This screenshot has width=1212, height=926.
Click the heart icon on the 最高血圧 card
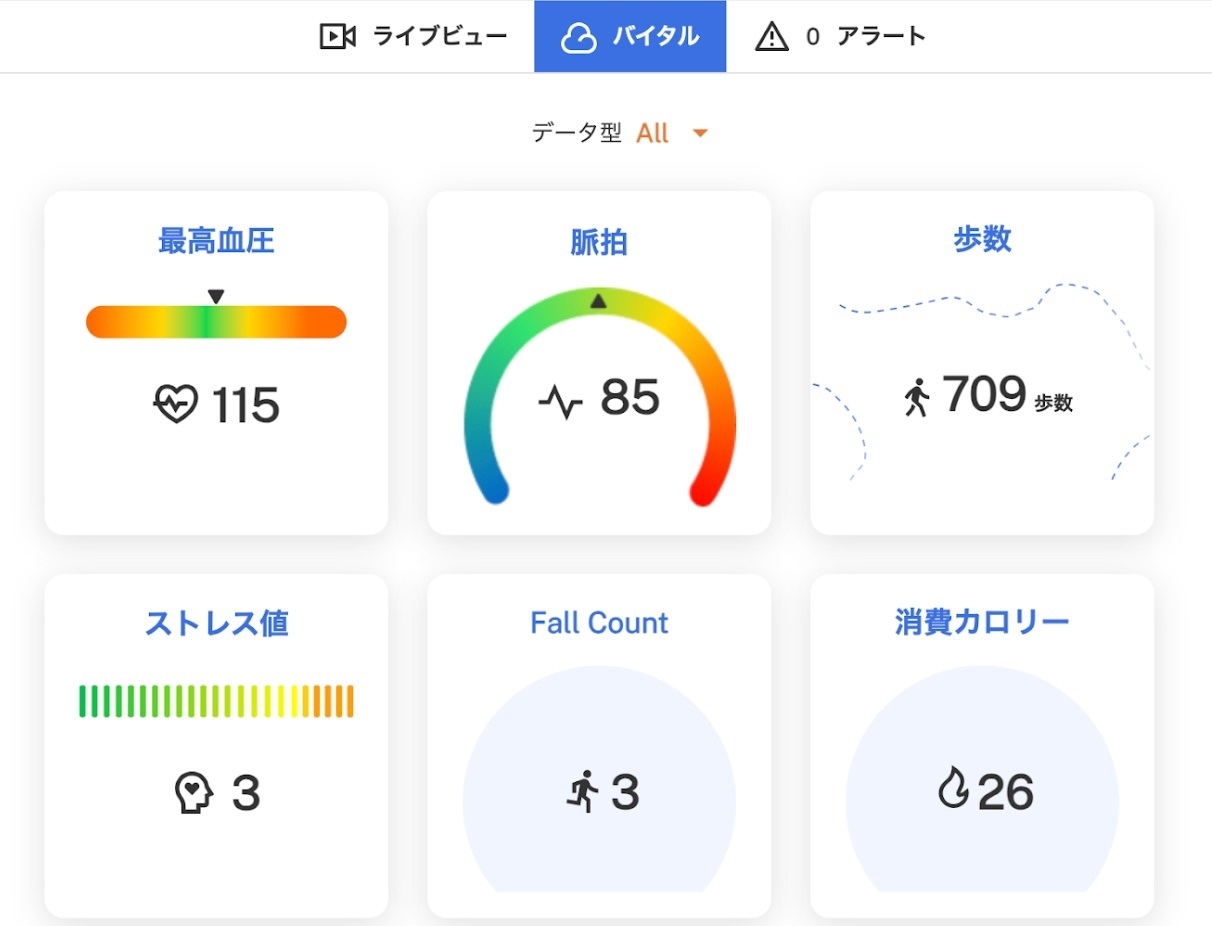click(176, 405)
